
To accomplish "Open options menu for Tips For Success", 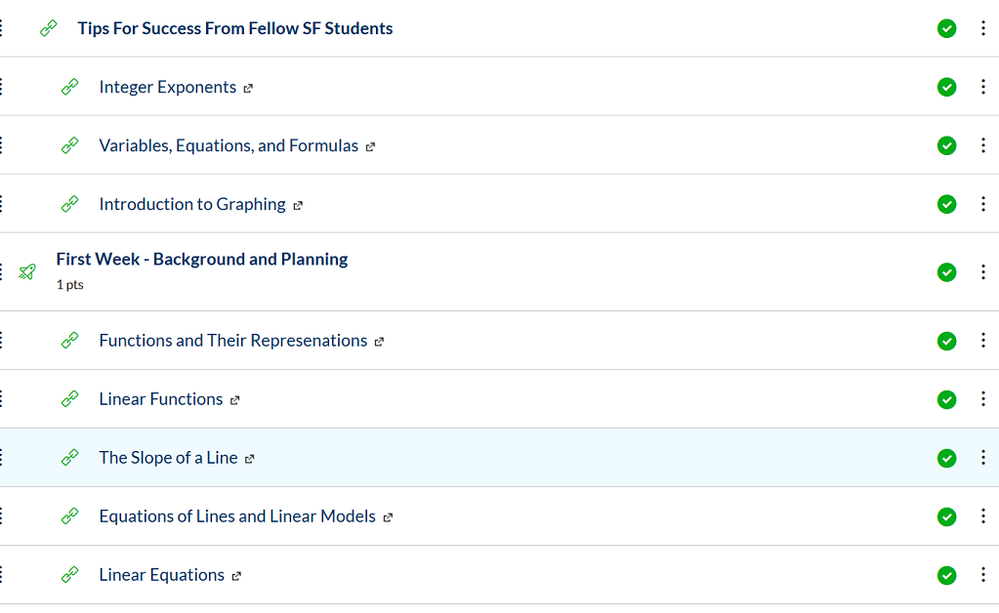I will pos(984,29).
